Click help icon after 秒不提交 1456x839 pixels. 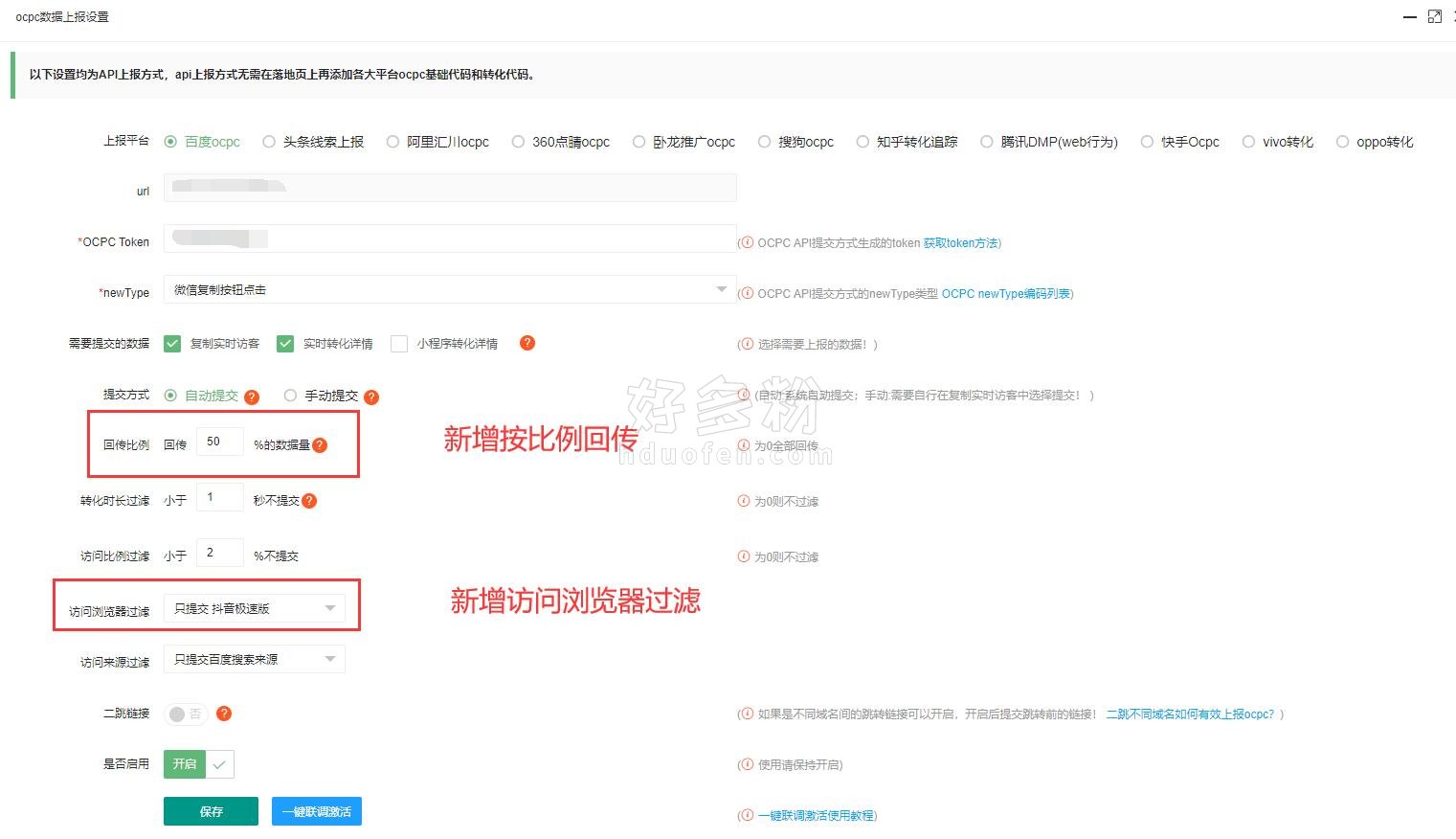point(309,500)
